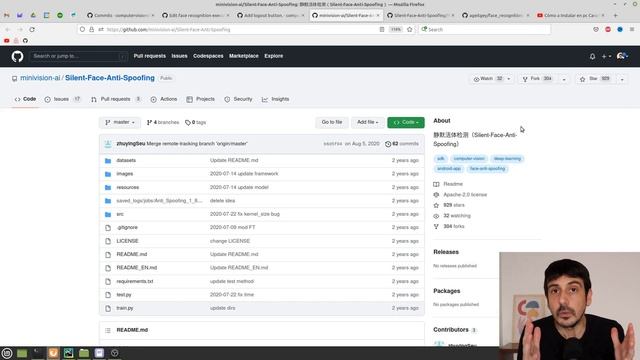Expand the Watch options arrow
Image resolution: width=640 pixels, height=360 pixels.
coord(509,79)
